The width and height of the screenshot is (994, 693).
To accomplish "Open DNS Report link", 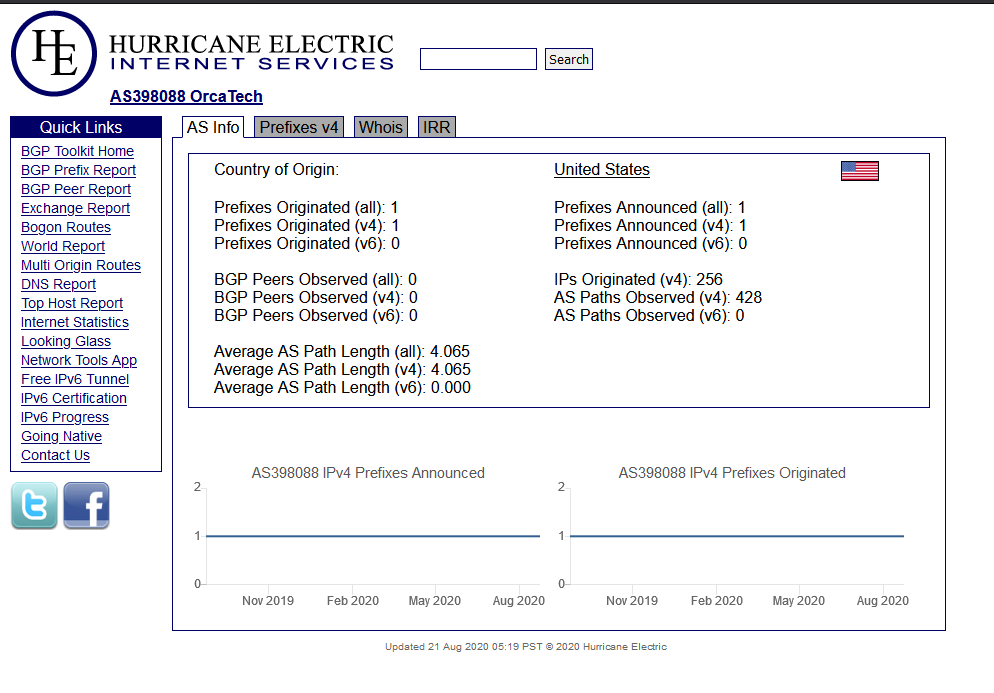I will [58, 284].
